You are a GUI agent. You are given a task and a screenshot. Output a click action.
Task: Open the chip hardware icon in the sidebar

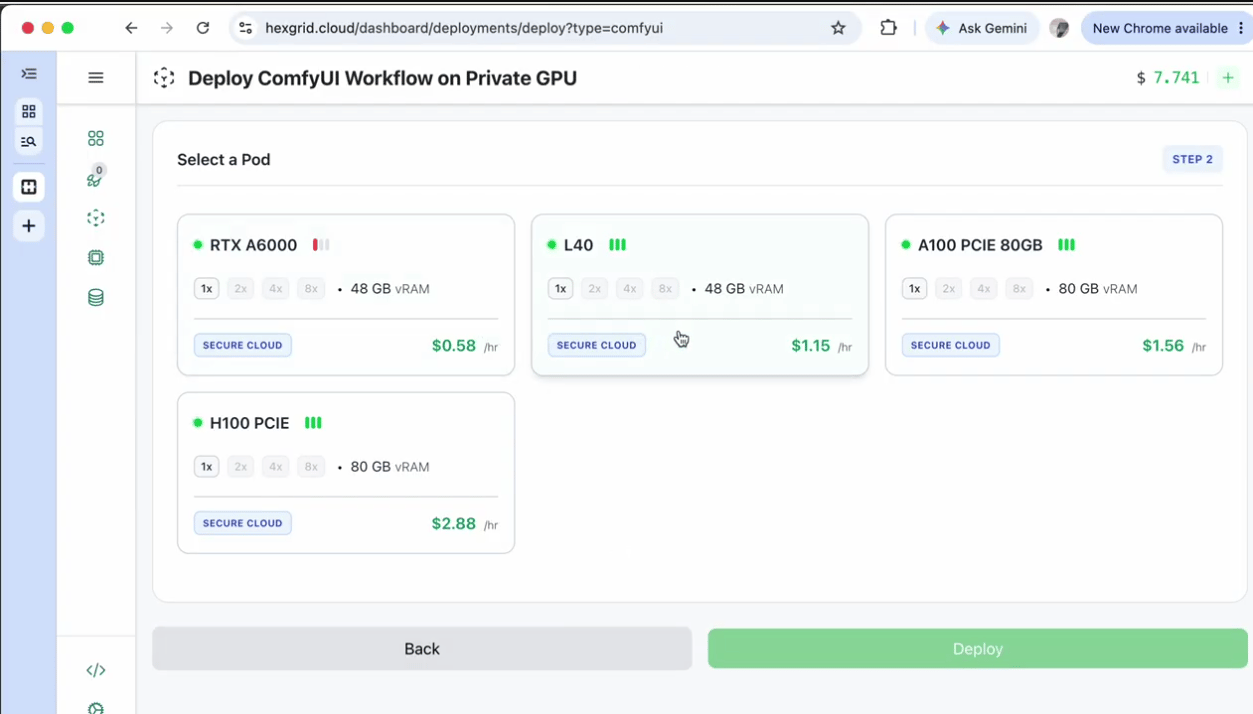(x=96, y=258)
